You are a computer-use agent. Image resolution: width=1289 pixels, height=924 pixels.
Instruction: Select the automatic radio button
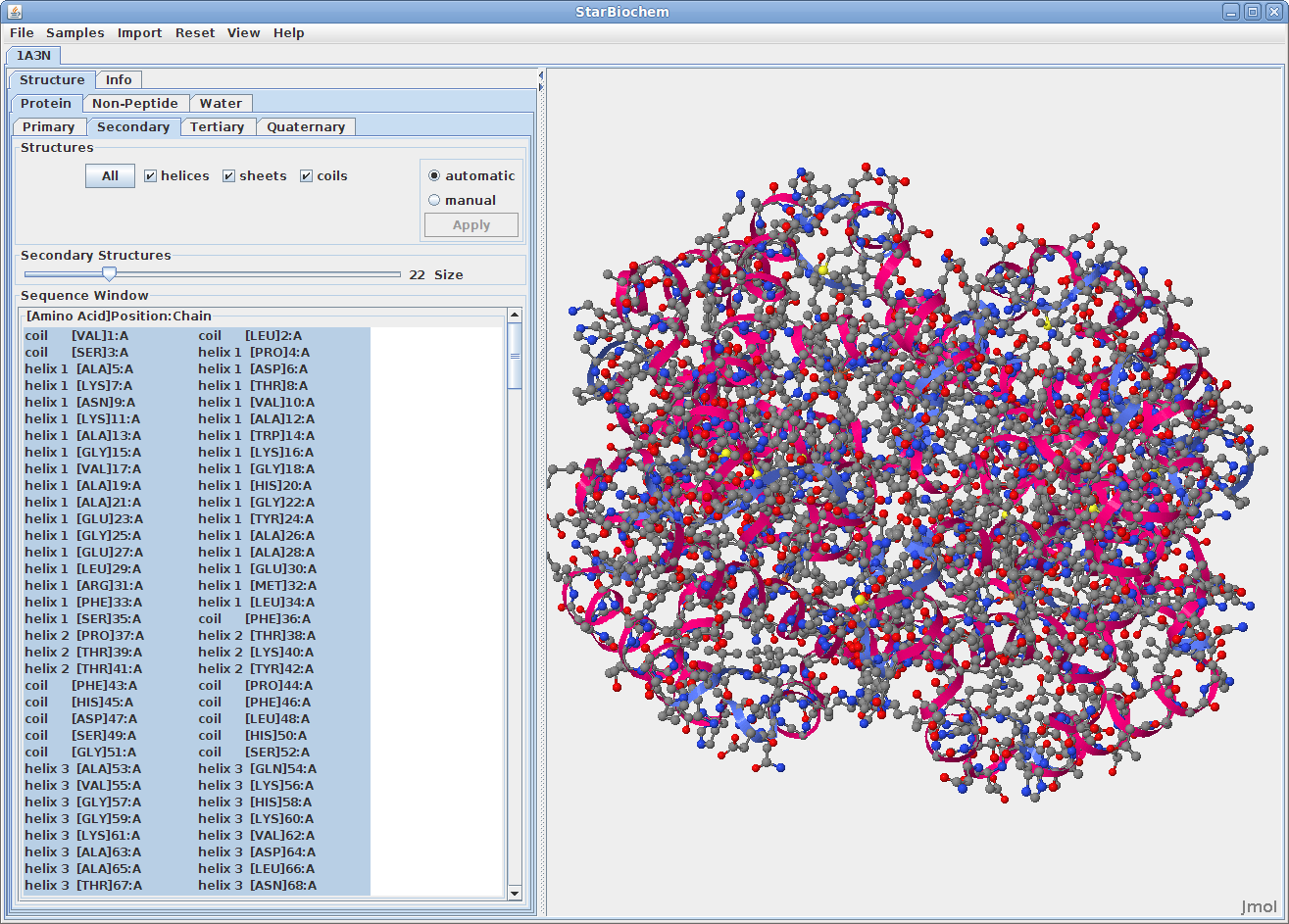coord(434,176)
